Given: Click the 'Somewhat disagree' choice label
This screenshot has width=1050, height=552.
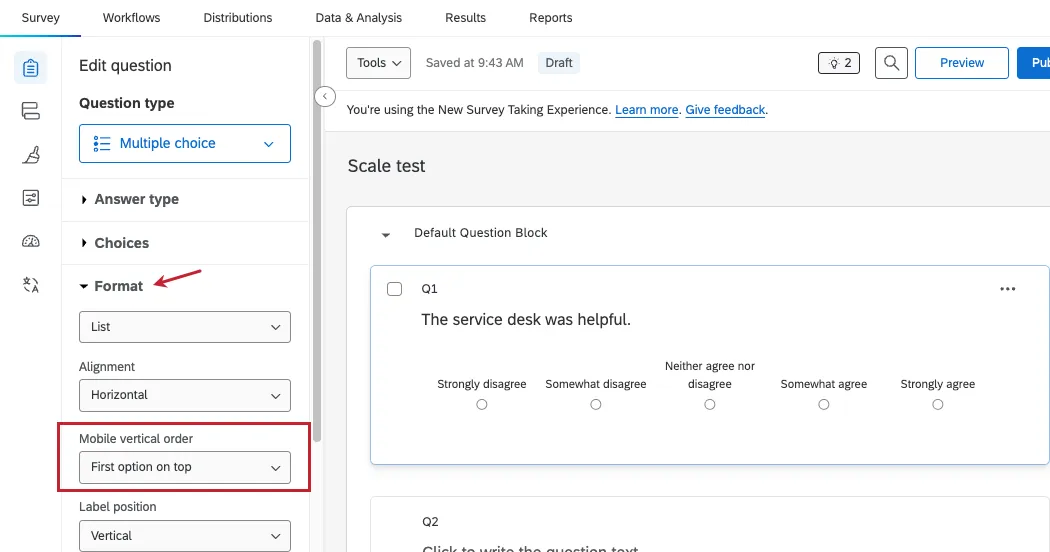Looking at the screenshot, I should [595, 385].
